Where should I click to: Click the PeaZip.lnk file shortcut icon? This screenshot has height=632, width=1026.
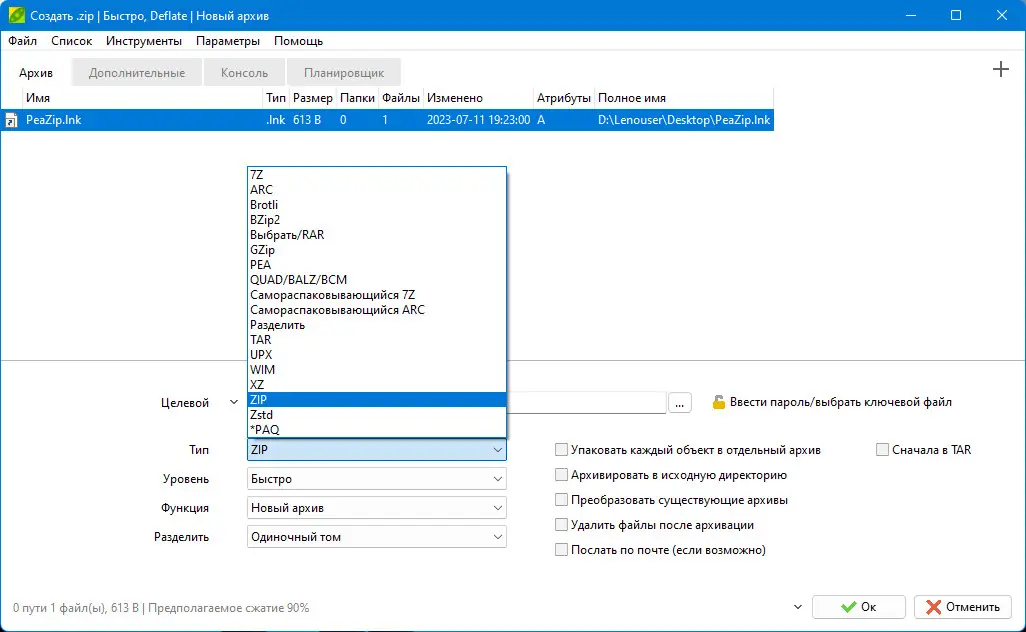[x=11, y=120]
